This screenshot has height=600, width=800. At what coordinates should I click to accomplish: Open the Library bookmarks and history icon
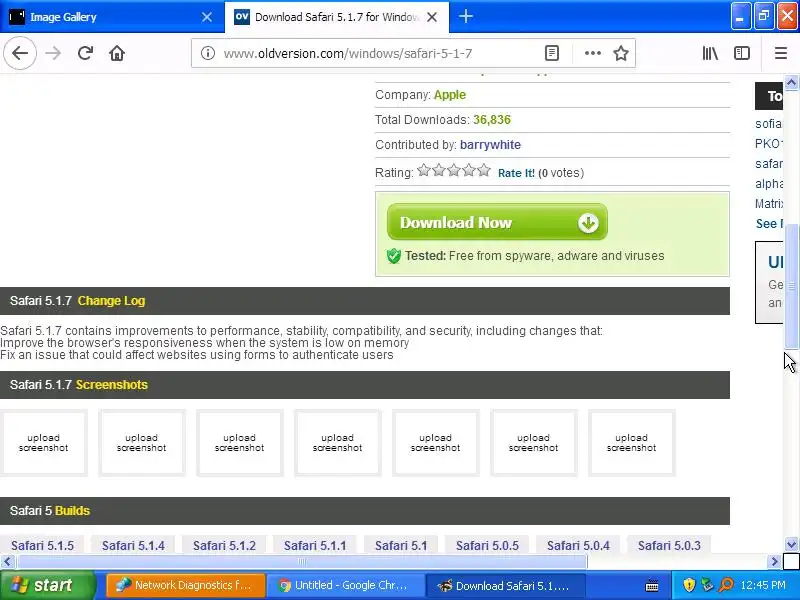click(710, 53)
